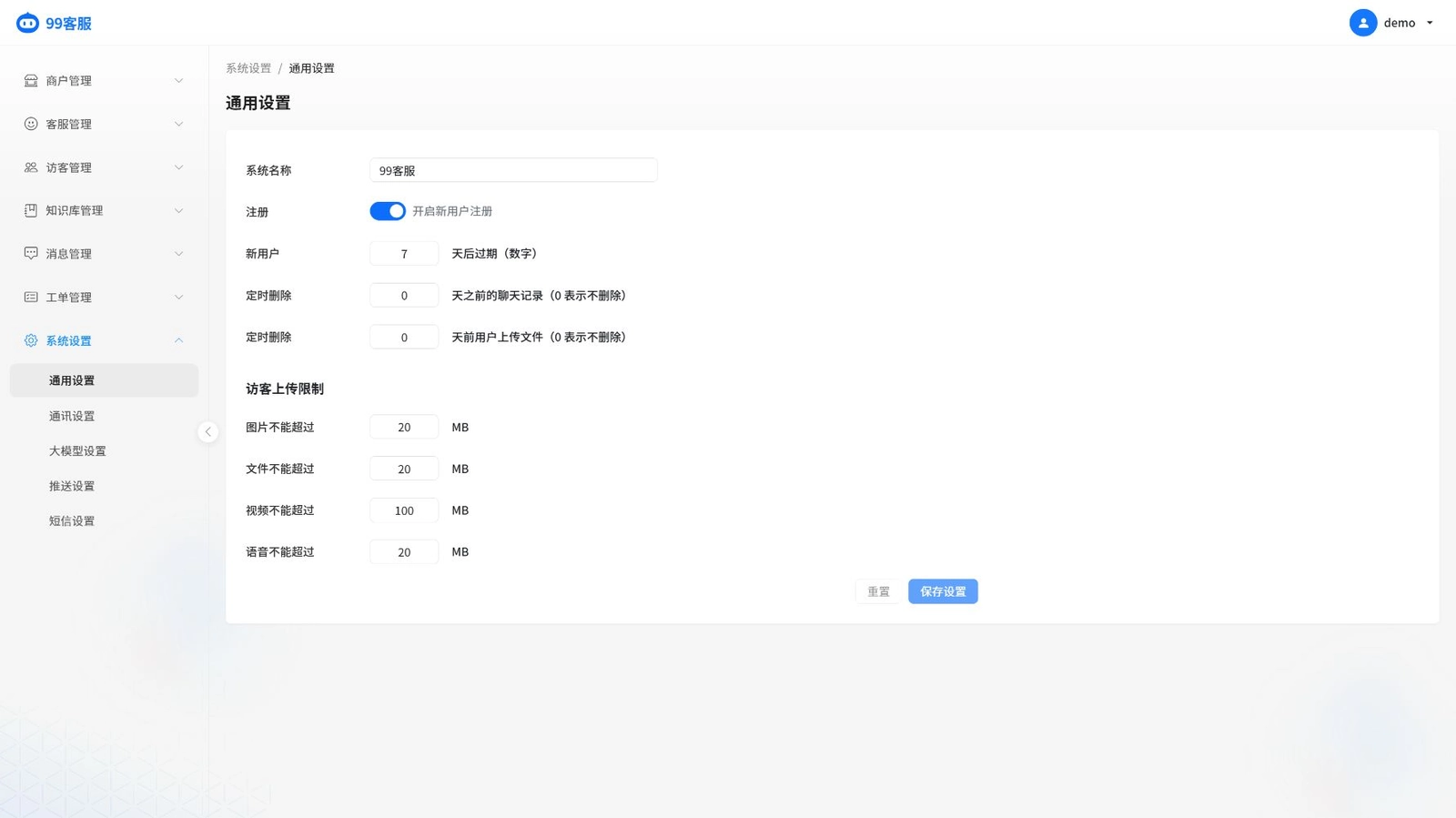Click the 99客服 robot logo icon
Screen dimensions: 1456x818
[x=28, y=23]
